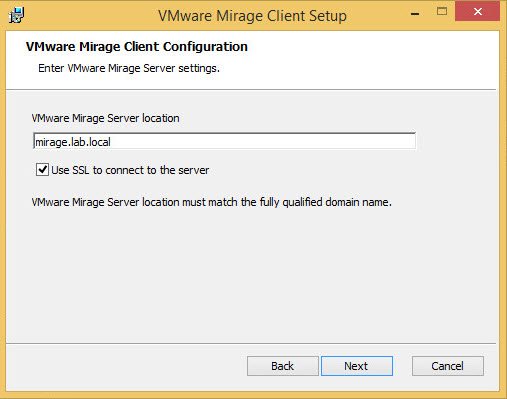Click the disabled maximize window button
Image resolution: width=507 pixels, height=399 pixels.
[x=442, y=12]
